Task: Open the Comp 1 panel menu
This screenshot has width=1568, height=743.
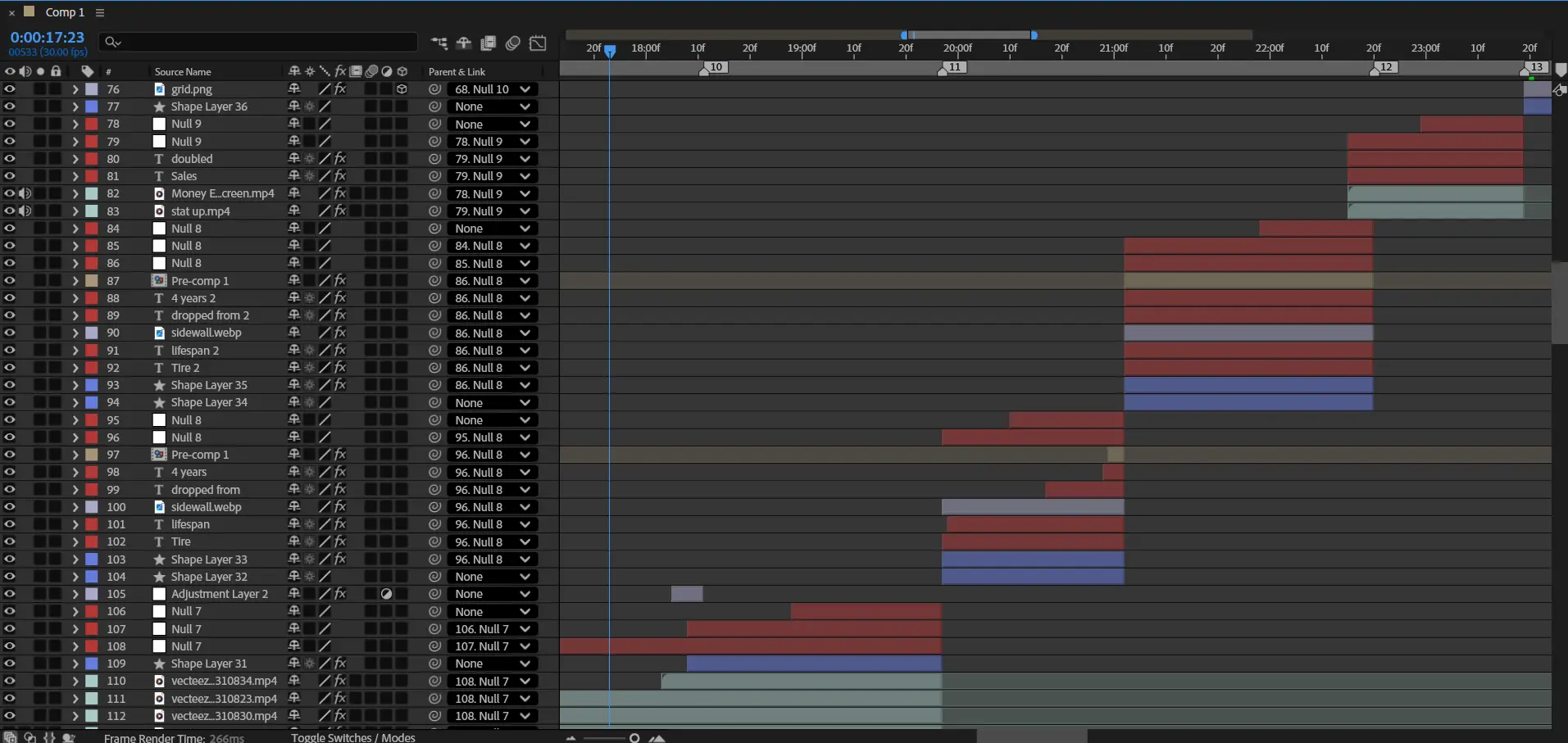Action: pos(100,12)
